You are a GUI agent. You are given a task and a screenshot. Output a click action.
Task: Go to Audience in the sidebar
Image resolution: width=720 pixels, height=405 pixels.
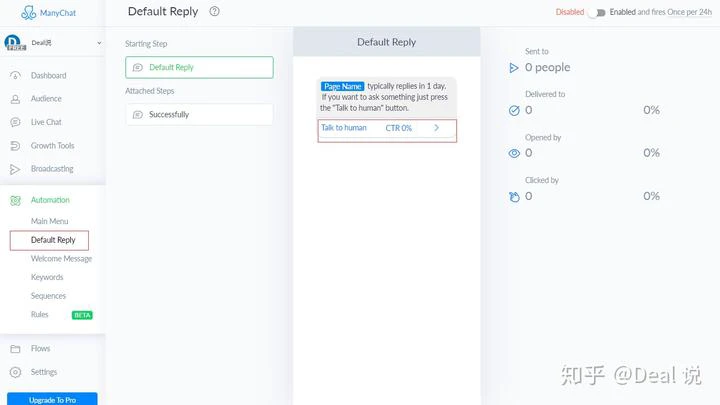tap(46, 99)
